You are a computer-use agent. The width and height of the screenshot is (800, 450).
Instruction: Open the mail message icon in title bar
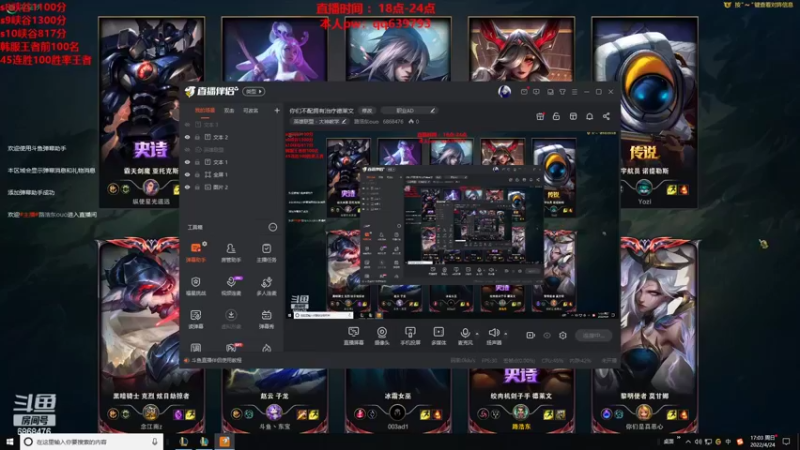524,92
